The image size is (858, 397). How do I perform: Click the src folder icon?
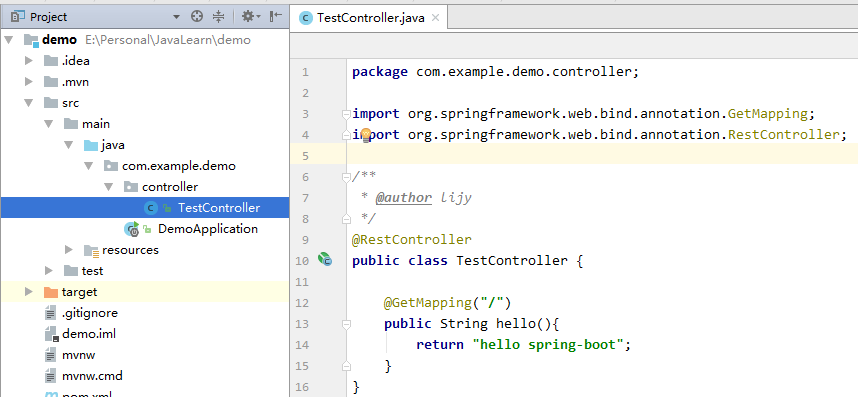(x=51, y=103)
